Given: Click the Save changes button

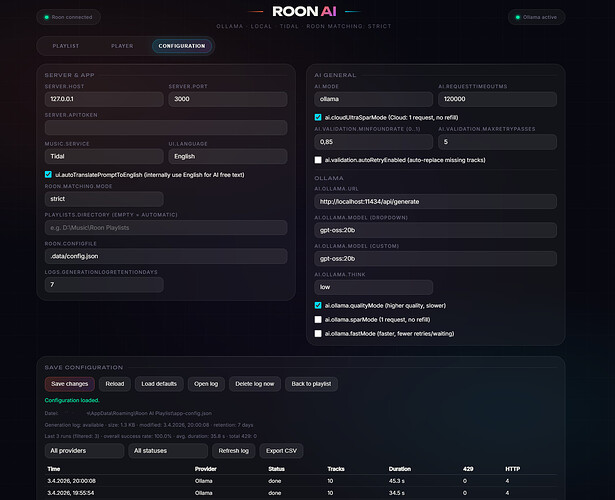Looking at the screenshot, I should (69, 384).
